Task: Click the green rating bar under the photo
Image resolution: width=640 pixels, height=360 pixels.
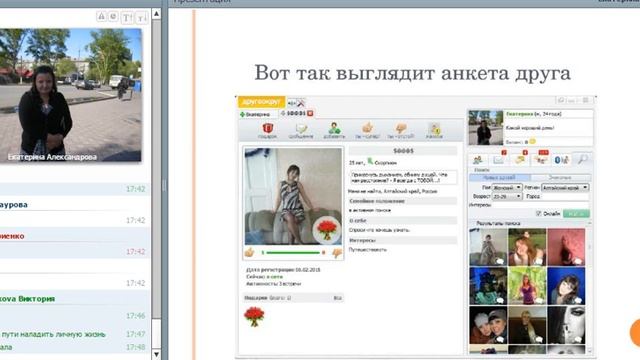Action: point(293,253)
